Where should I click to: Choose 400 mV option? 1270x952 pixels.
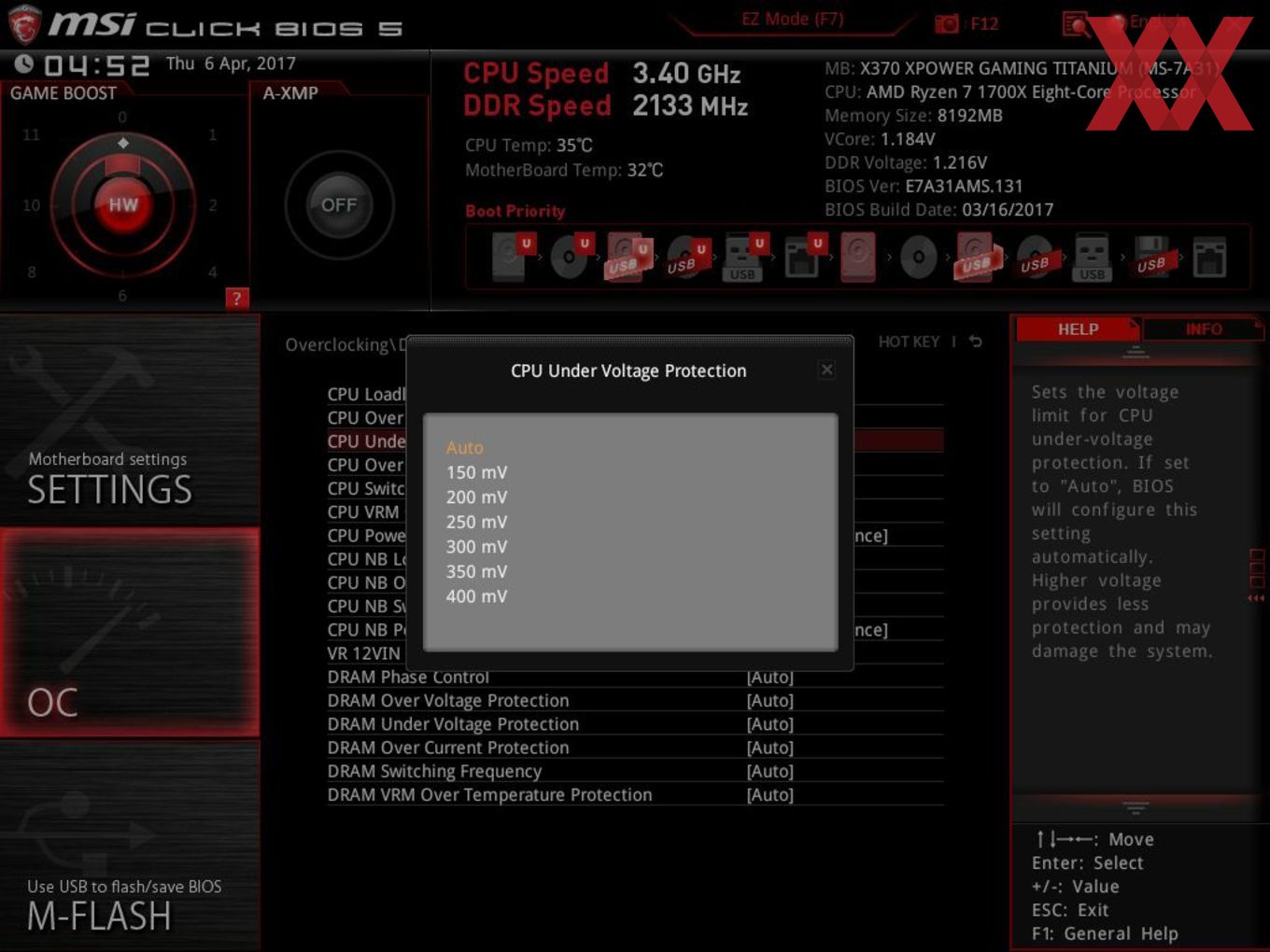476,596
